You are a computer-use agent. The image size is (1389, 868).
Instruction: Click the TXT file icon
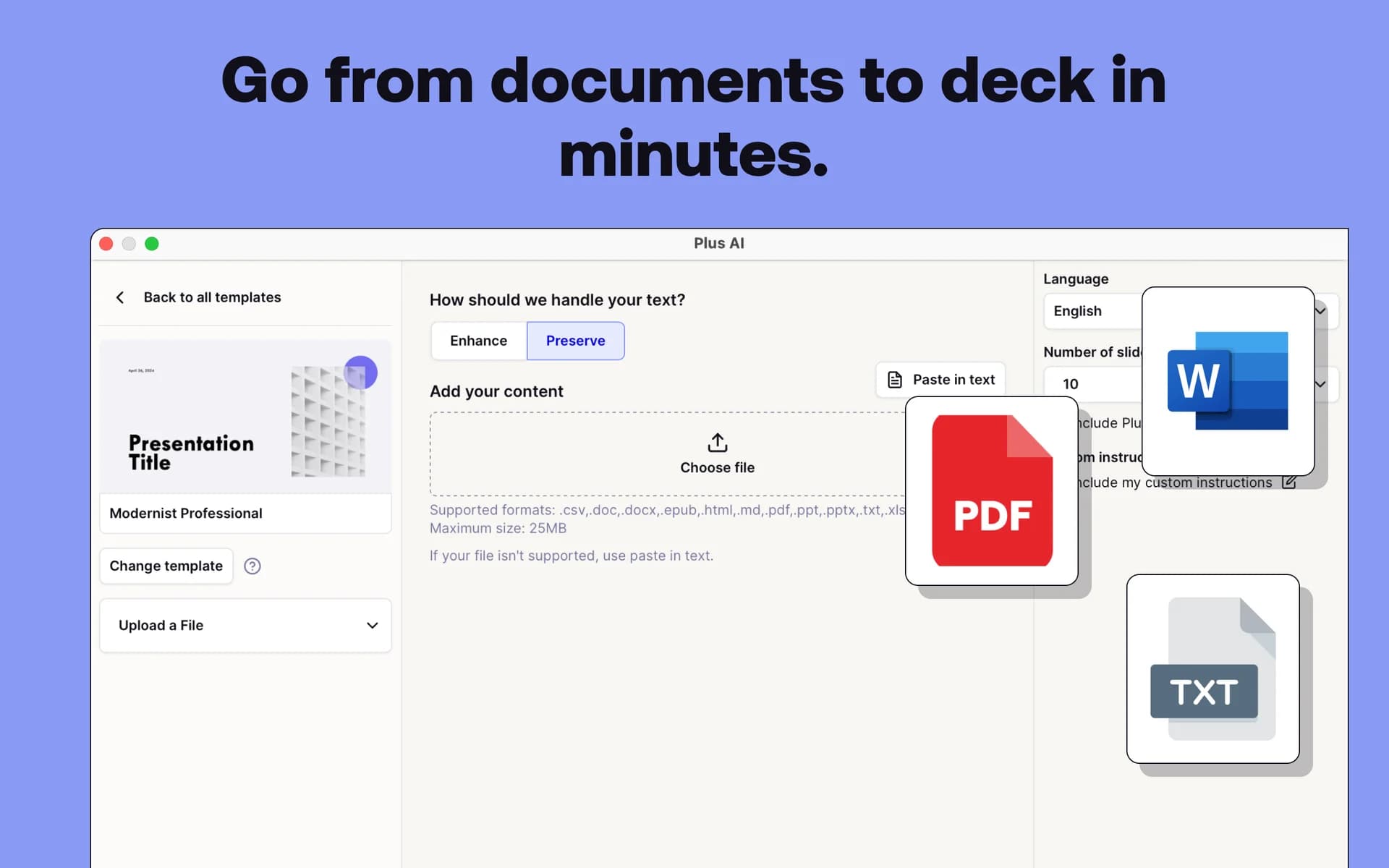tap(1212, 668)
